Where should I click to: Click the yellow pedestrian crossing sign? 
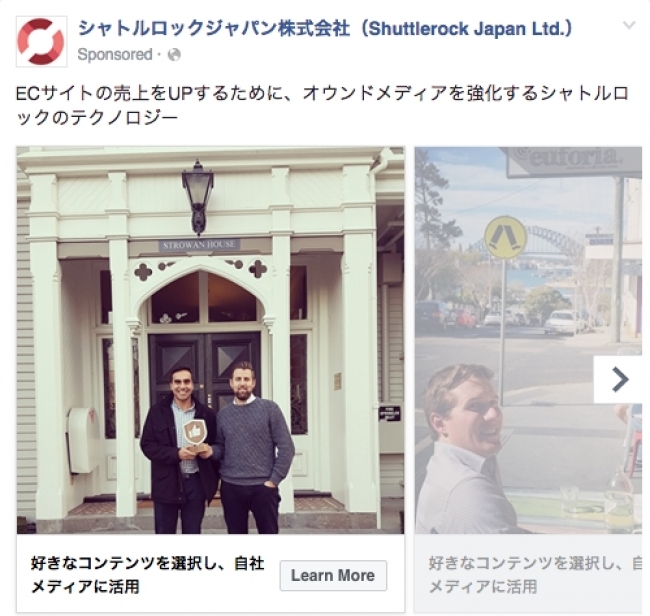(505, 238)
